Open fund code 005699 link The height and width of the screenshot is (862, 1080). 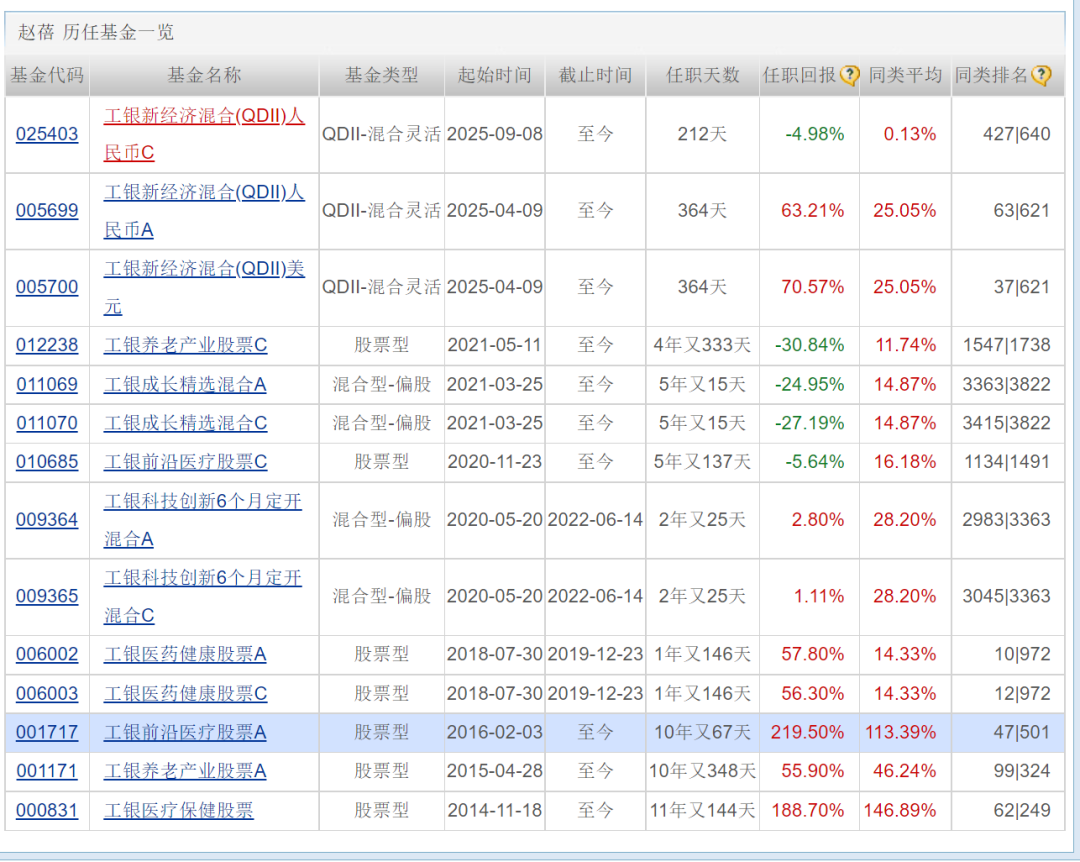click(47, 210)
